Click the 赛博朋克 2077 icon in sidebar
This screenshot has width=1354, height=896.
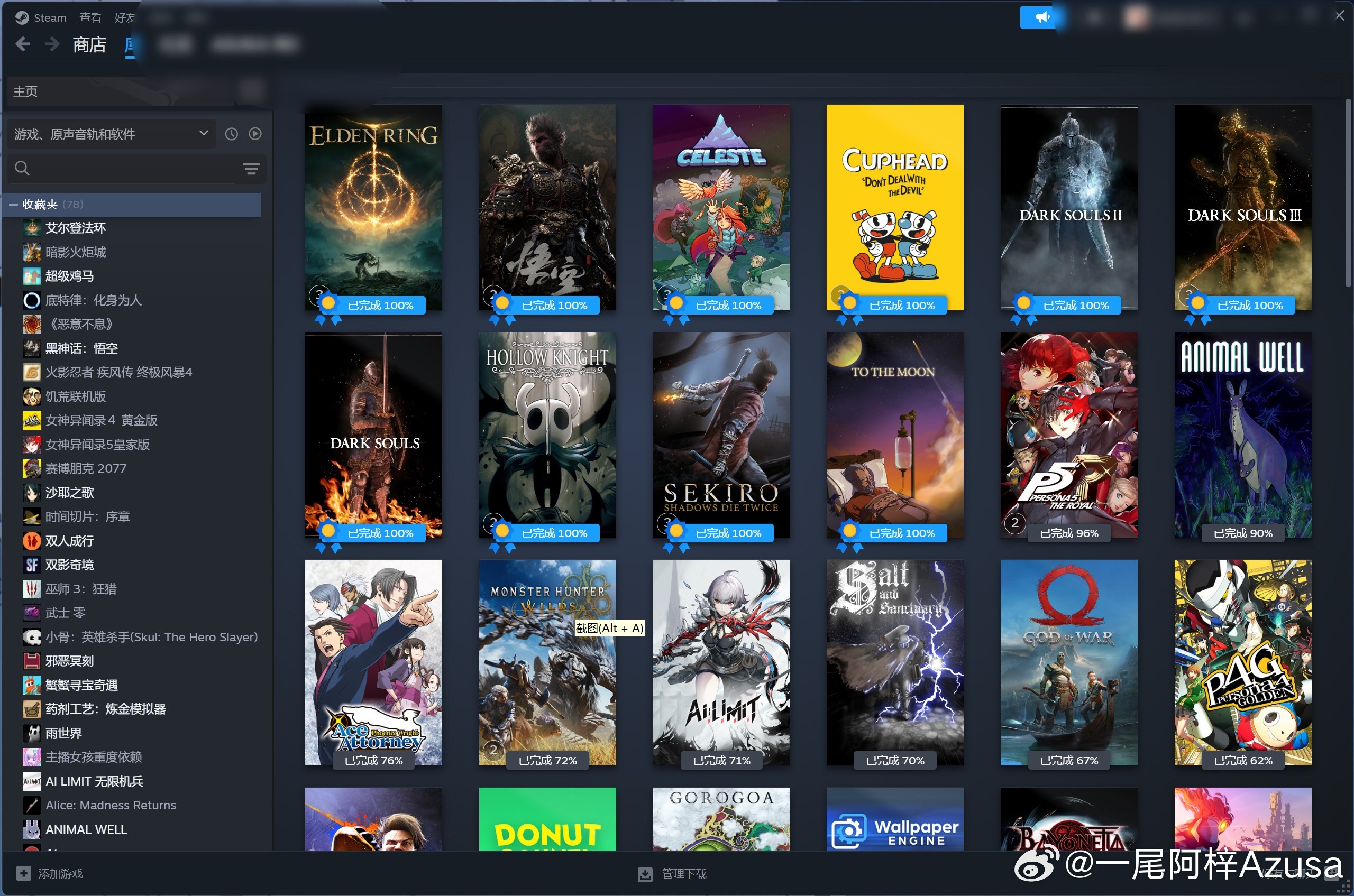click(31, 468)
